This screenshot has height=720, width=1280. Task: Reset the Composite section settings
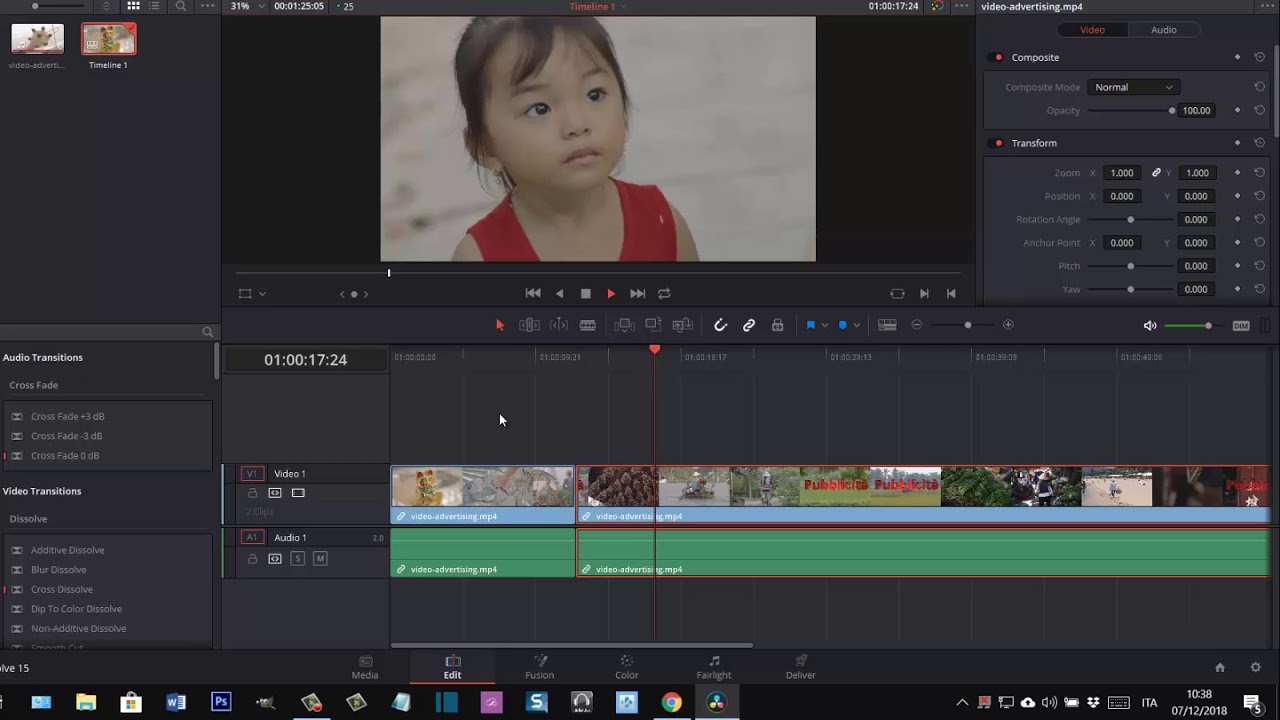(x=1259, y=58)
